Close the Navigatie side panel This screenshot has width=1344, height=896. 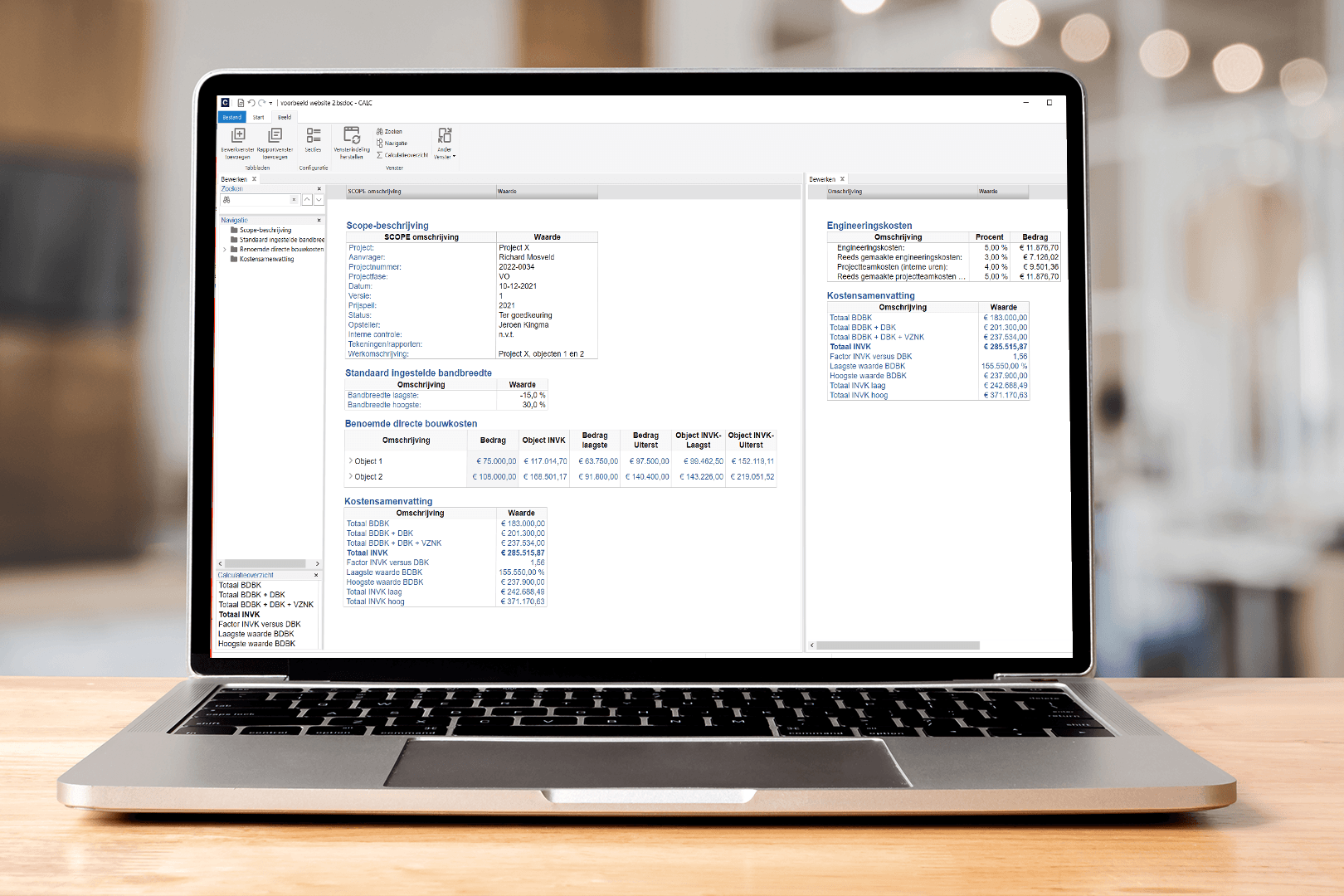point(319,221)
